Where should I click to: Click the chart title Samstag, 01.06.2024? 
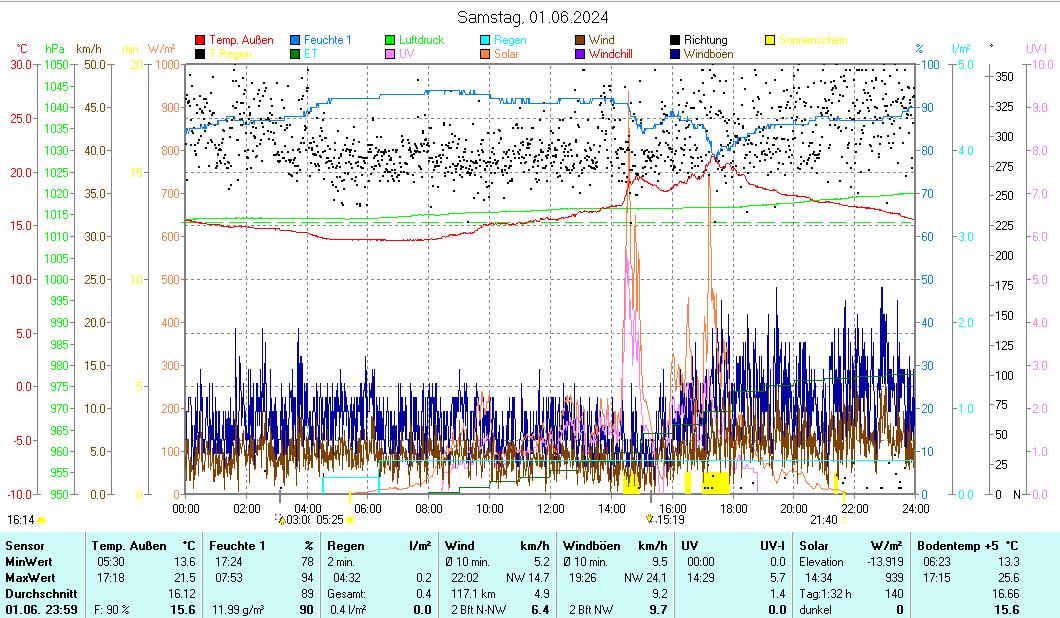pyautogui.click(x=533, y=17)
